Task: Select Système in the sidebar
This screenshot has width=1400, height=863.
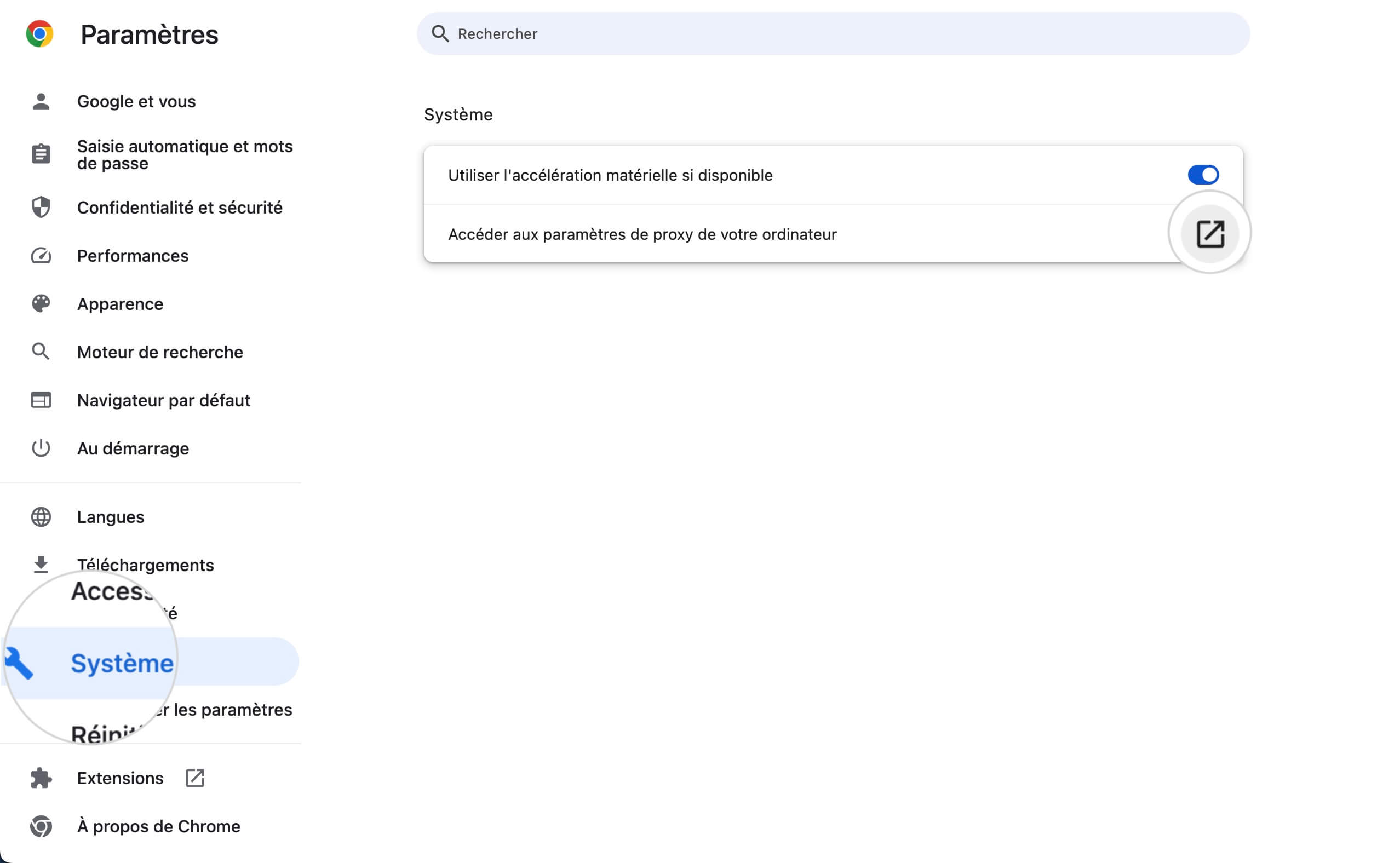Action: coord(122,663)
